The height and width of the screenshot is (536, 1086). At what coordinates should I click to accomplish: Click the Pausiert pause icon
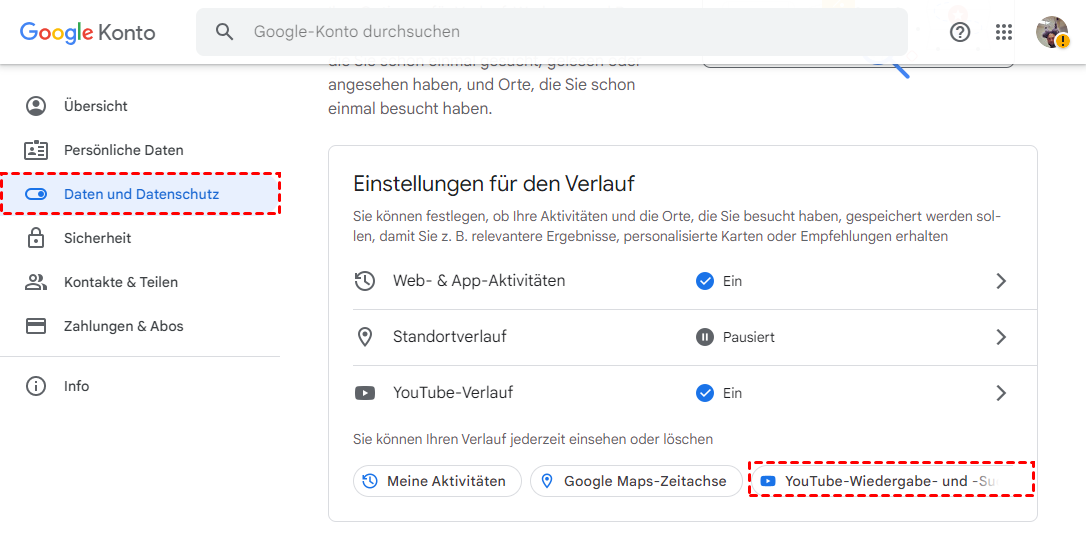[x=704, y=337]
